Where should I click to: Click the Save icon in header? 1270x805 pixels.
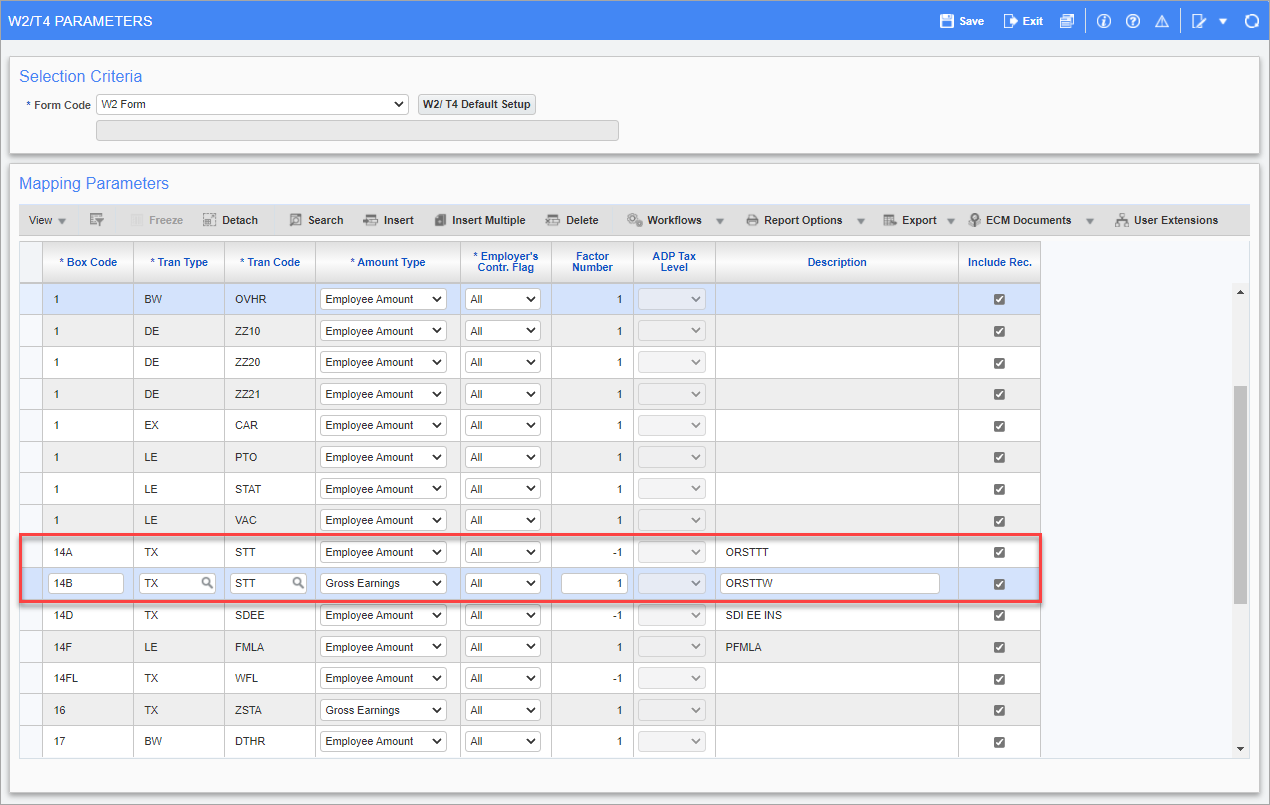click(x=946, y=21)
